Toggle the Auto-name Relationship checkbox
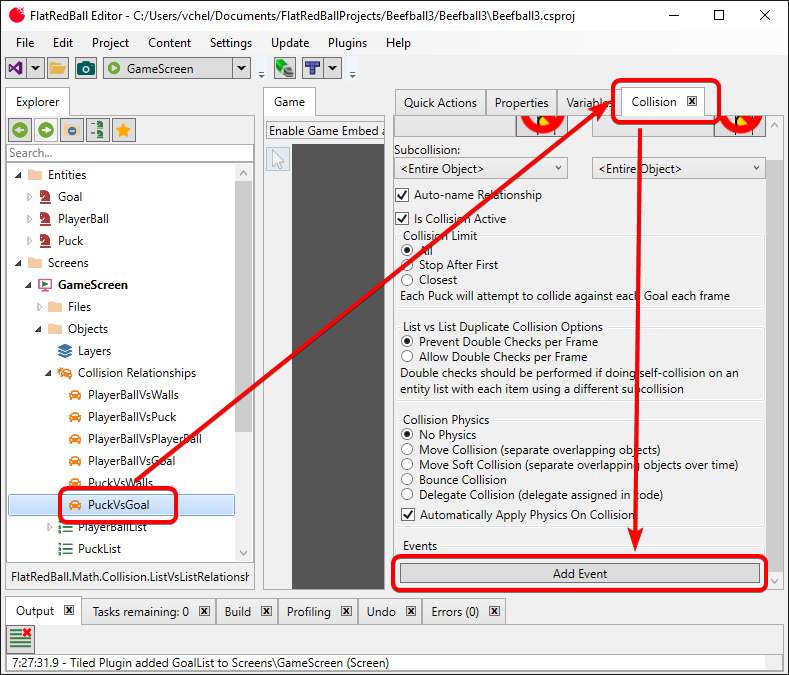789x675 pixels. tap(403, 195)
